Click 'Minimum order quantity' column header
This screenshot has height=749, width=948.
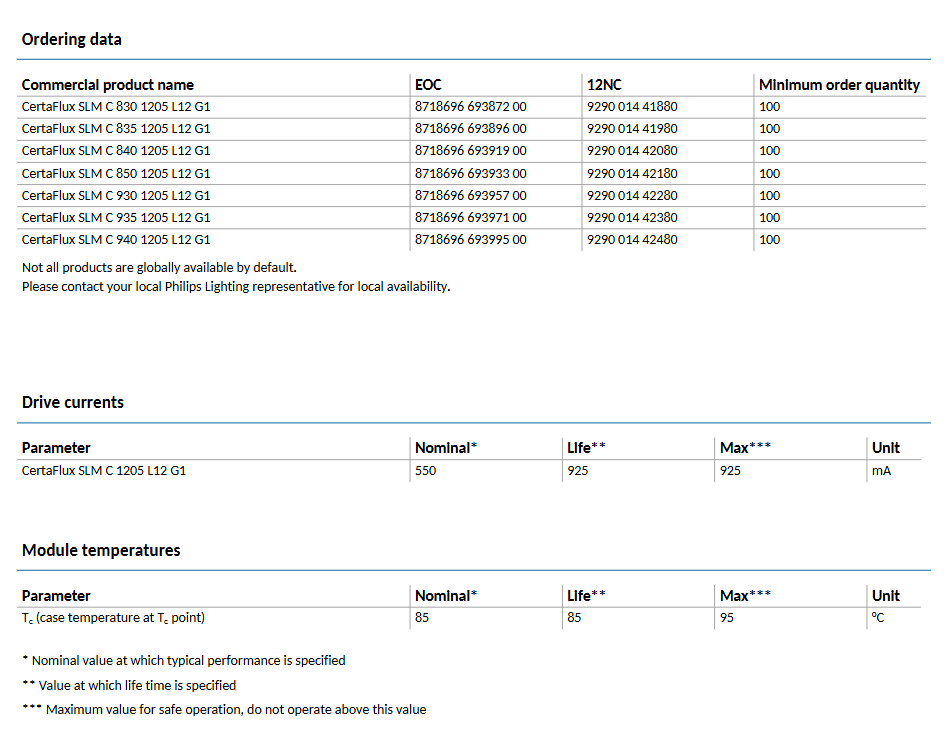pyautogui.click(x=839, y=85)
